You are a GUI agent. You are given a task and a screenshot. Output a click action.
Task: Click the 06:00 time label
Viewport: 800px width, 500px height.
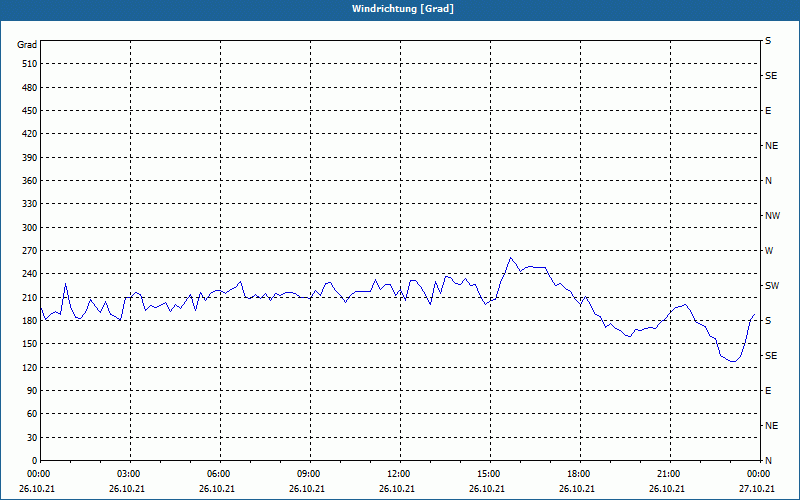click(x=218, y=474)
